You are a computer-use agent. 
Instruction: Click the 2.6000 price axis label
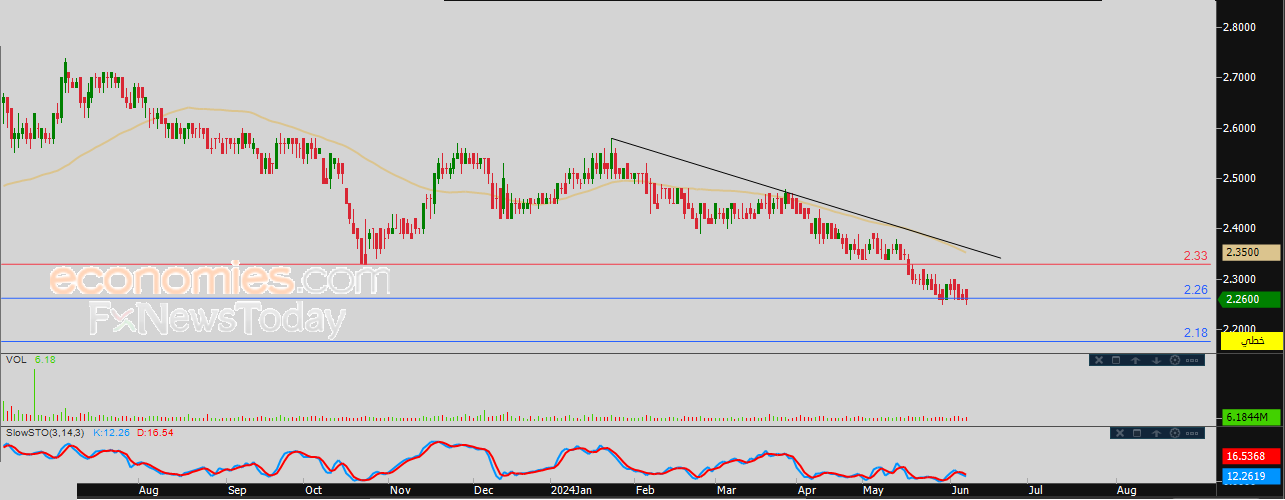1240,128
